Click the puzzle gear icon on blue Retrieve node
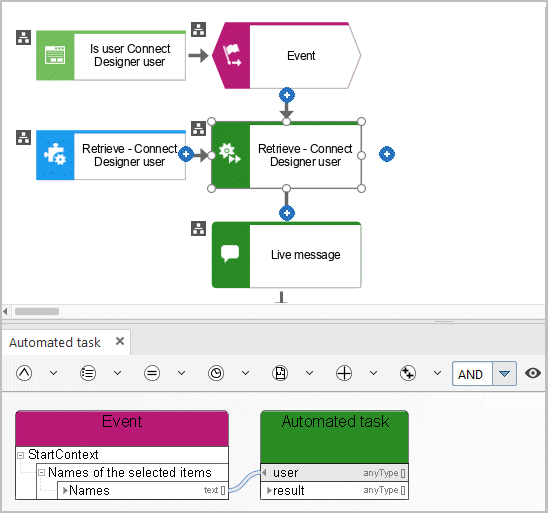Screen dimensions: 548x513 pyautogui.click(x=55, y=154)
